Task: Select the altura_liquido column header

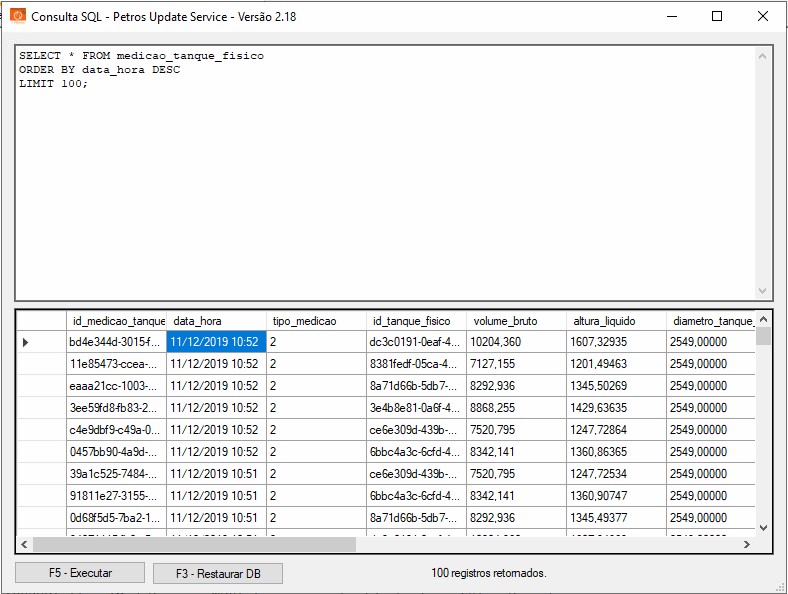Action: pyautogui.click(x=615, y=321)
